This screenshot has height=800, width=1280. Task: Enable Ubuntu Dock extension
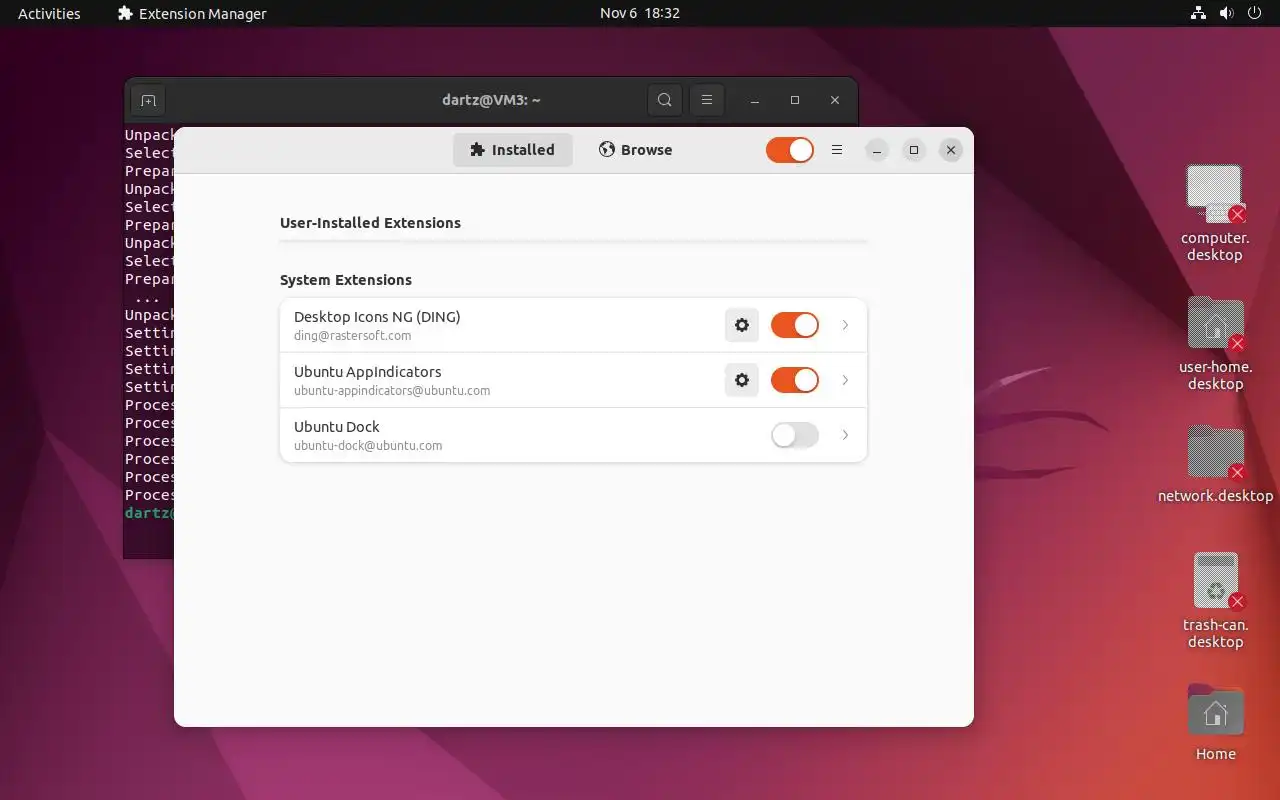click(795, 435)
